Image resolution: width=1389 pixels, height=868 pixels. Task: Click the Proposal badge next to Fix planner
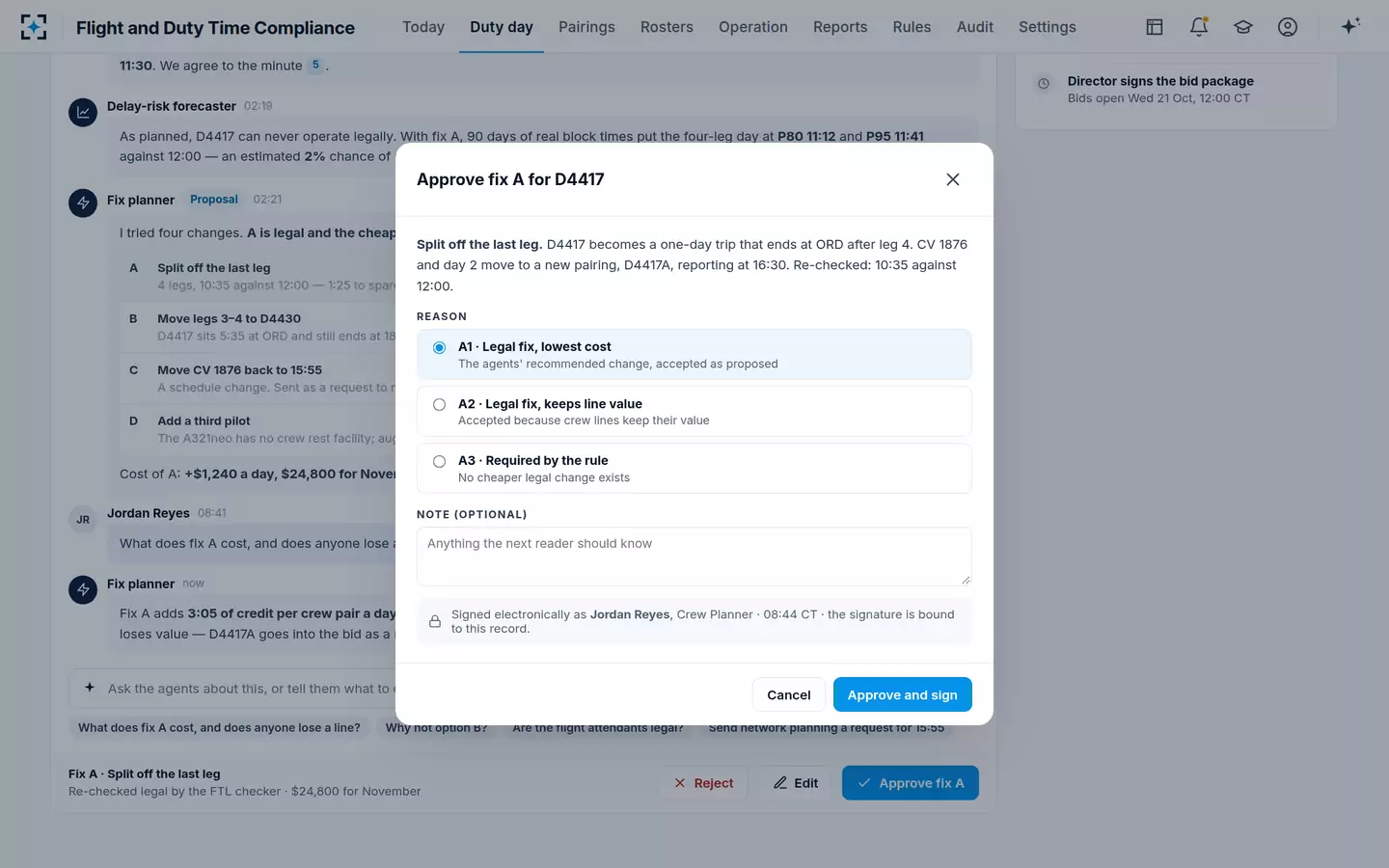tap(214, 200)
